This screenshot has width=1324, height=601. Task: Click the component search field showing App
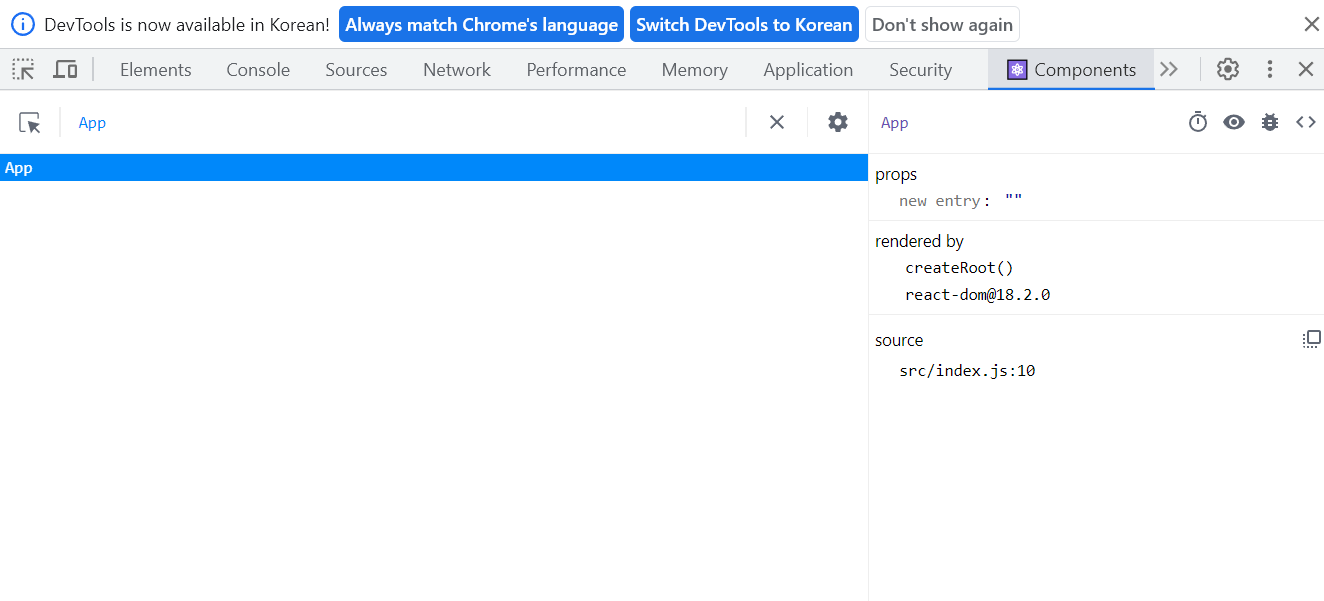coord(404,123)
